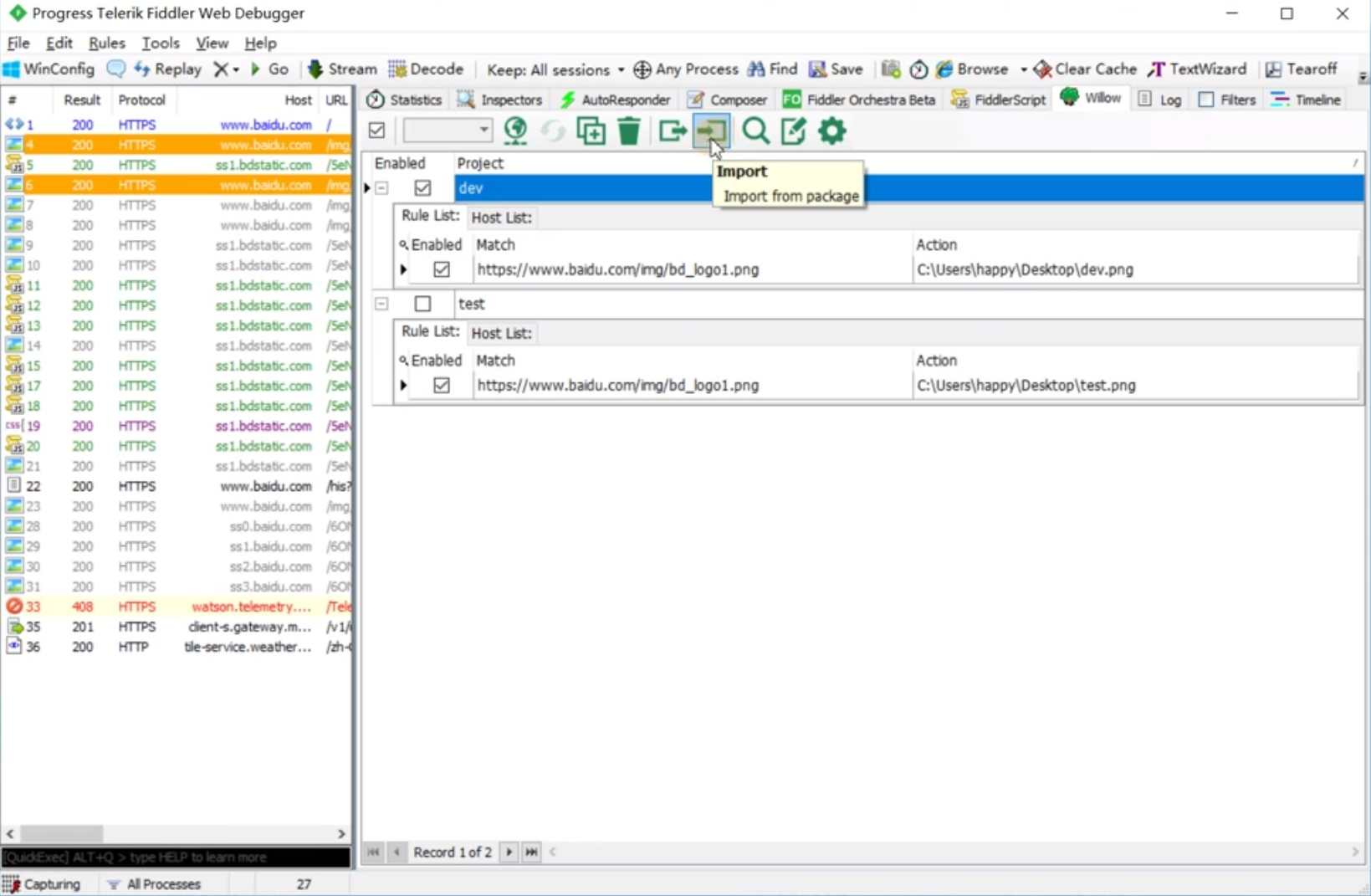Viewport: 1371px width, 896px height.
Task: Click the magnifier search icon in Willow
Action: [755, 131]
